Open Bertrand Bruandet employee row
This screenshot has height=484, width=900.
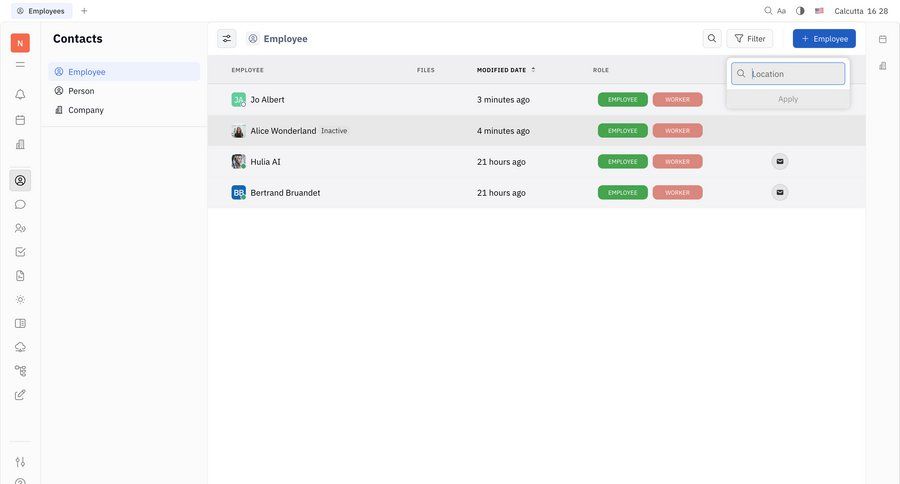click(537, 192)
